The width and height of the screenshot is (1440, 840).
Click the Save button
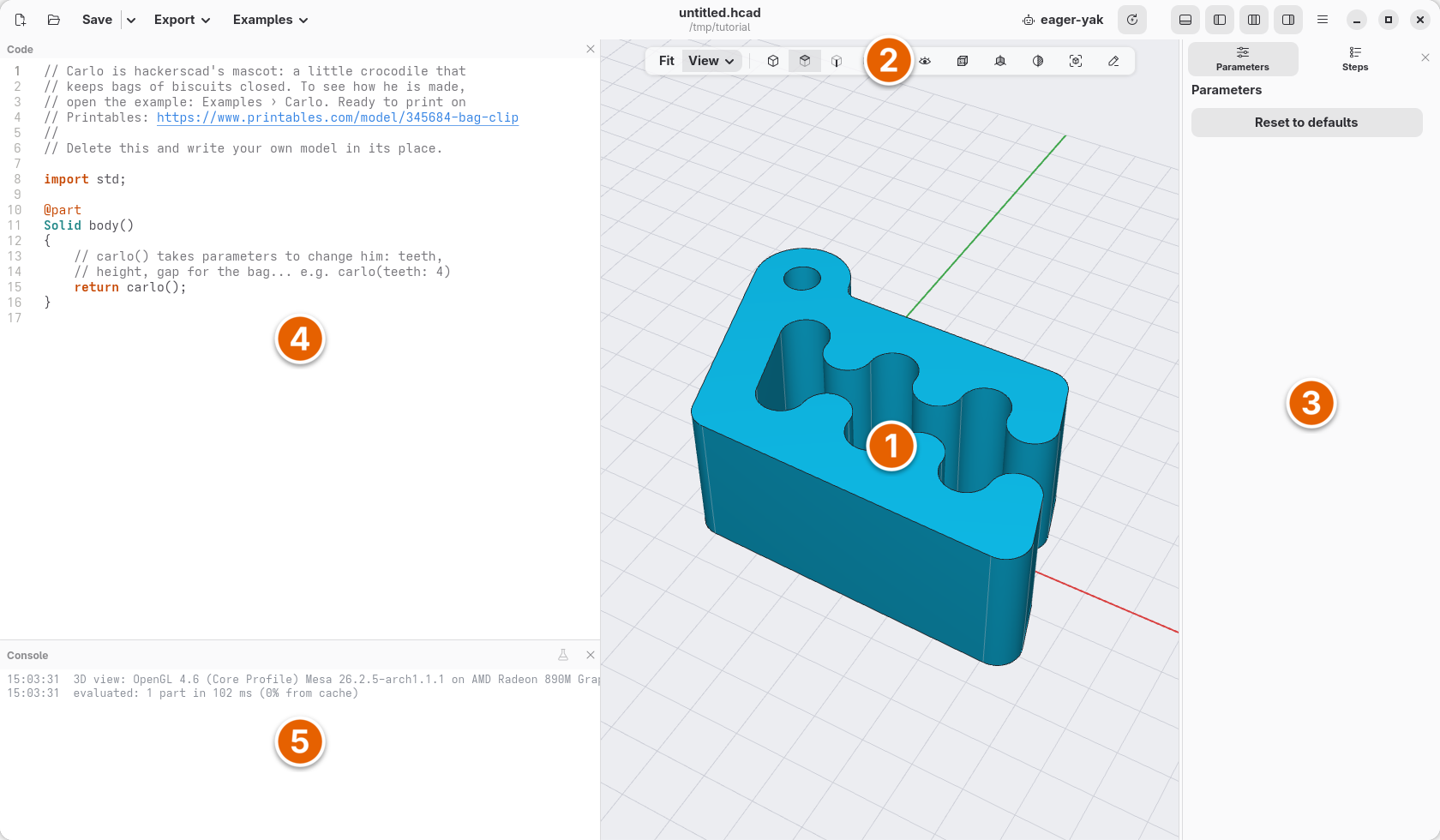(97, 20)
